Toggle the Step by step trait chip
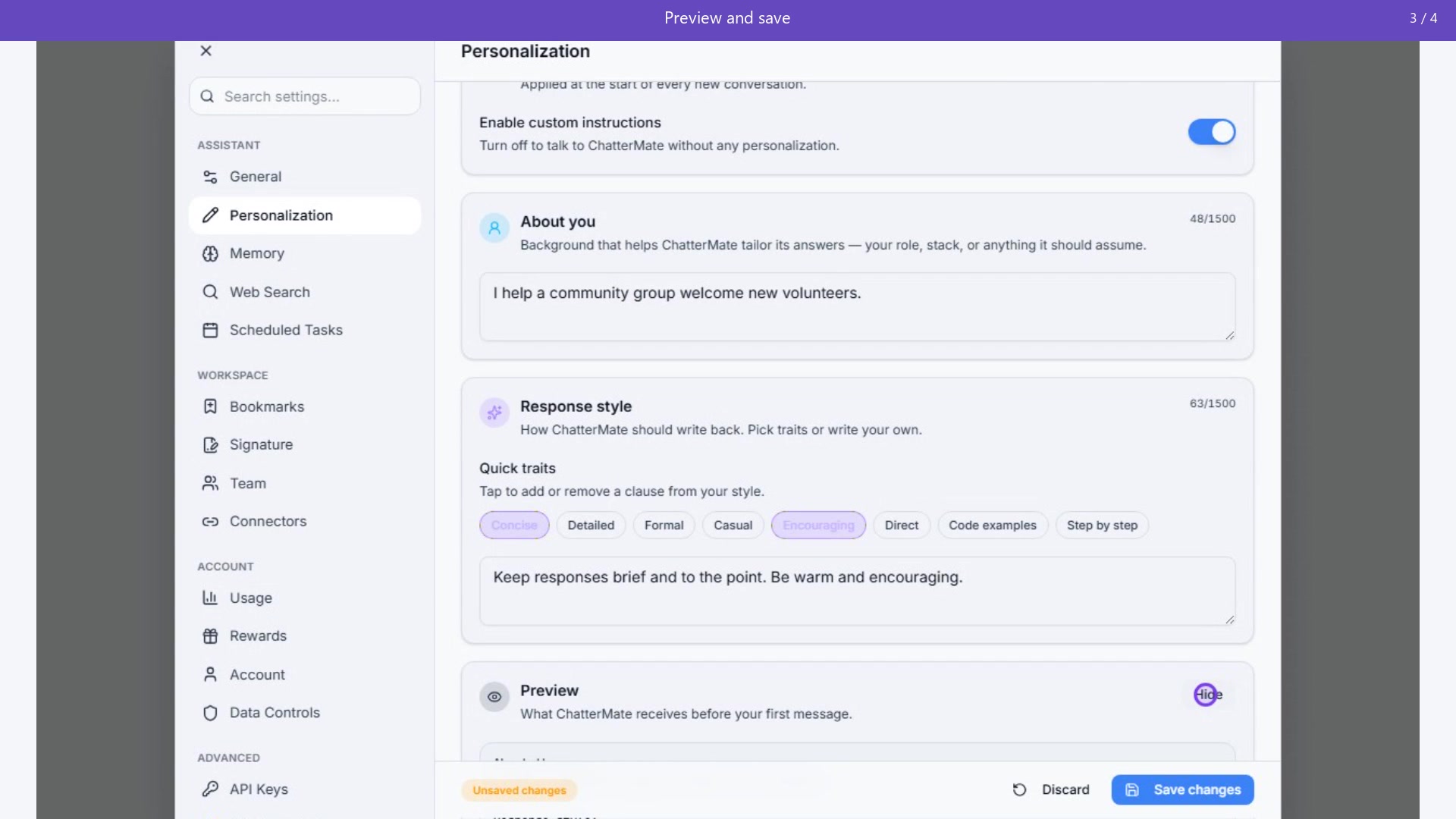1456x819 pixels. [1102, 525]
